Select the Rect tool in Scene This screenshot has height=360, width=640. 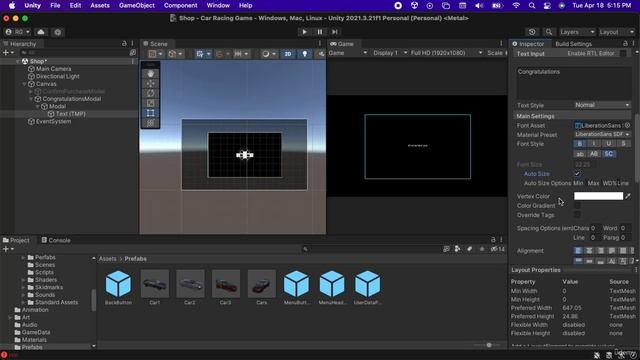pyautogui.click(x=151, y=113)
